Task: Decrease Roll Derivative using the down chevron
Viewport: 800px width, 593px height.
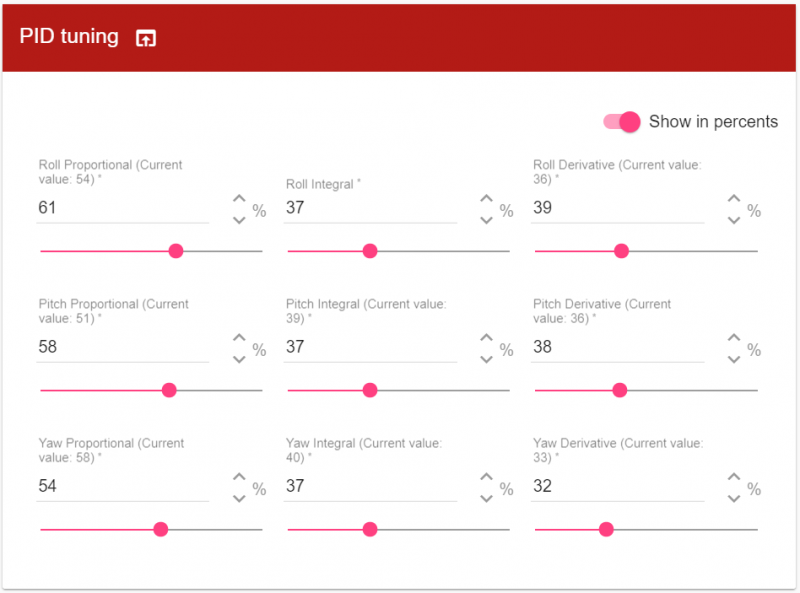Action: tap(734, 220)
